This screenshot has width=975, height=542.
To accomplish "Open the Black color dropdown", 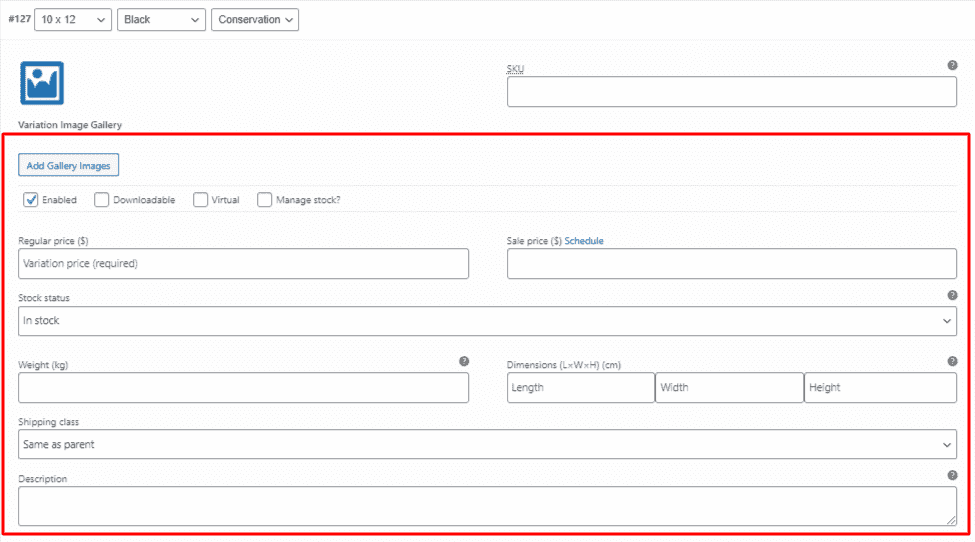I will tap(161, 19).
